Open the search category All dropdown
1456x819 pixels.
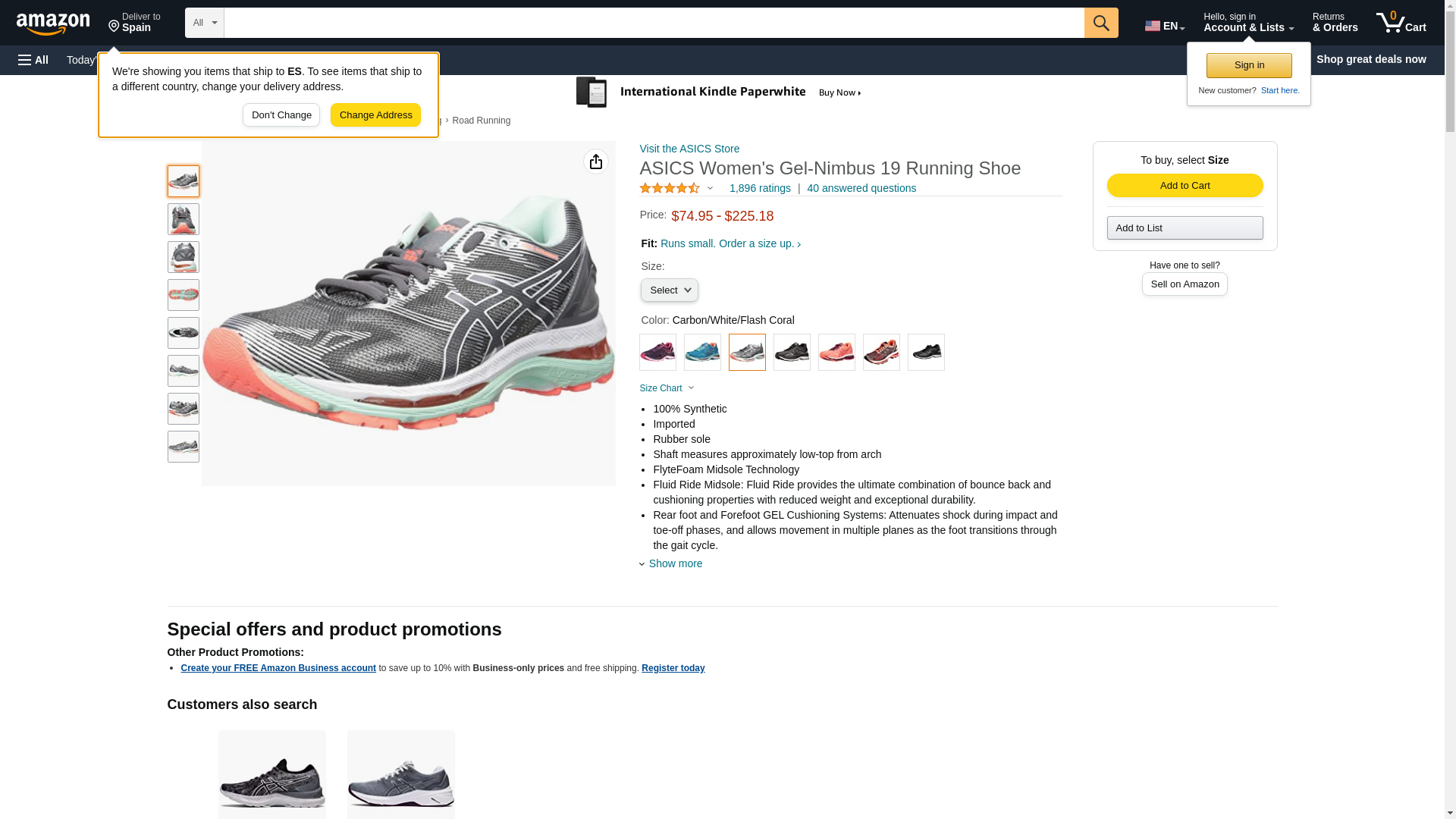click(x=204, y=23)
